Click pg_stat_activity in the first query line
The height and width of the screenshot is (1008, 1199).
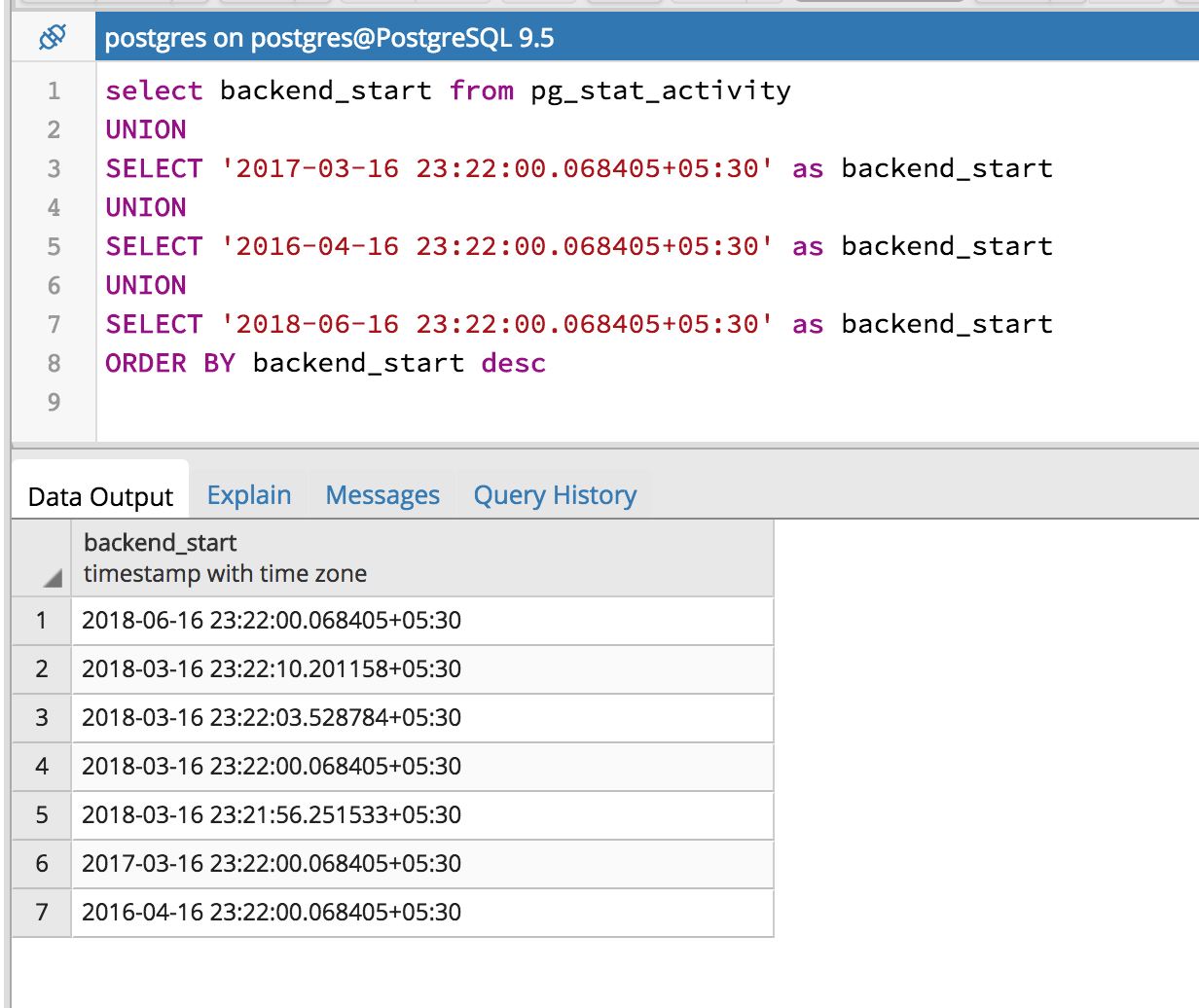[660, 90]
